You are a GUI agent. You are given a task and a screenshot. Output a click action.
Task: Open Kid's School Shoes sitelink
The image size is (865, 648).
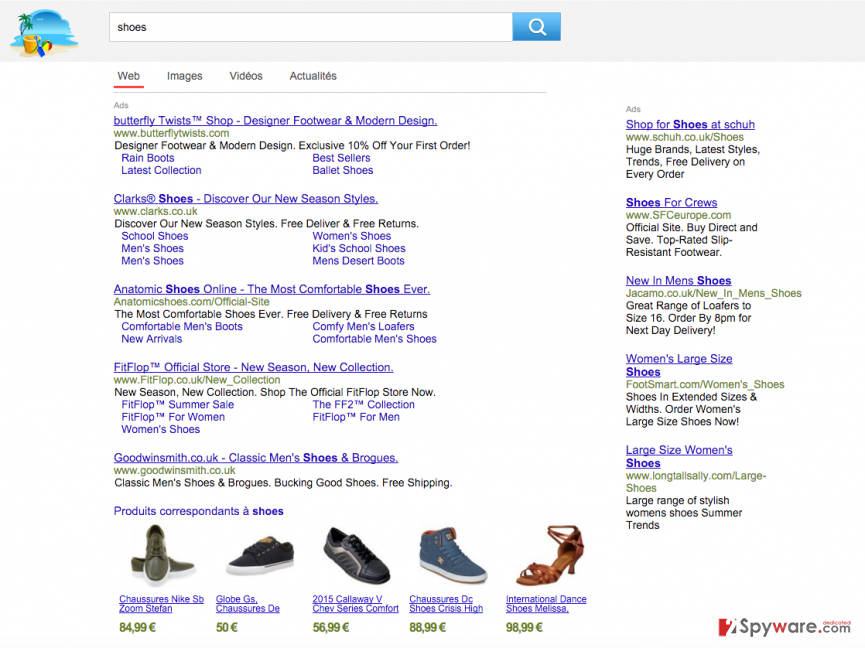coord(359,248)
